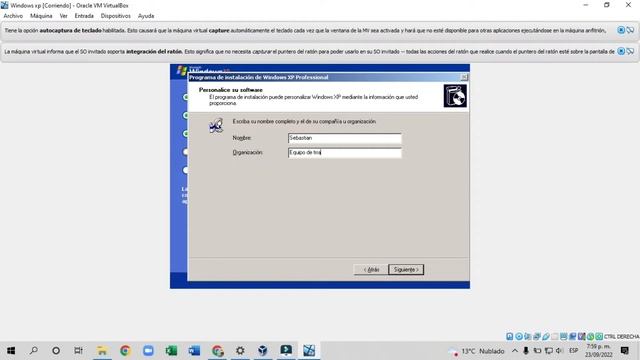The image size is (640, 360).
Task: Open the Entrada menu
Action: click(84, 16)
